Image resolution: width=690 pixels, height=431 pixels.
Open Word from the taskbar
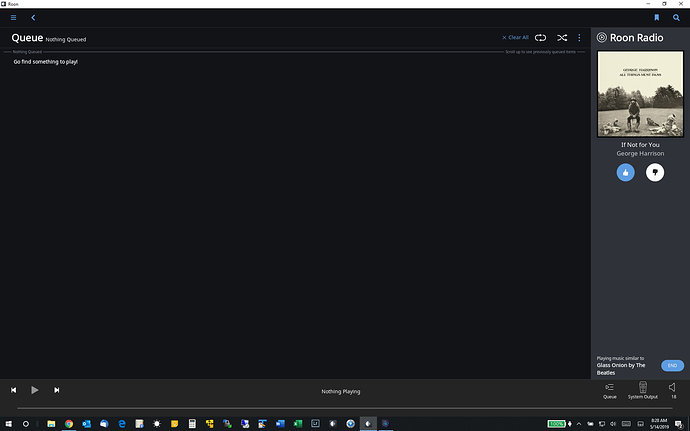click(x=280, y=424)
